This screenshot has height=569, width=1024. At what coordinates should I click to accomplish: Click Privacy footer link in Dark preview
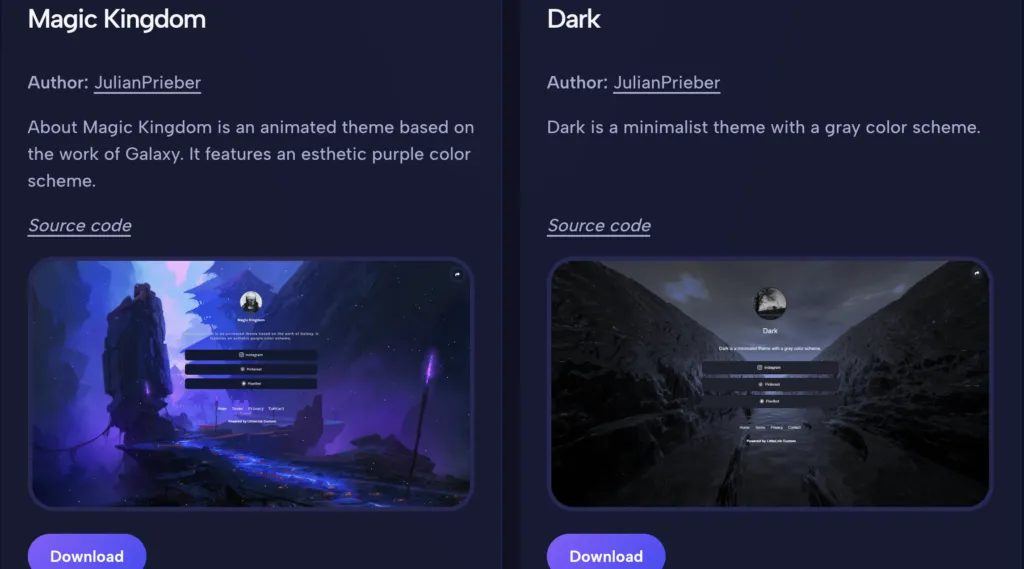coord(776,427)
